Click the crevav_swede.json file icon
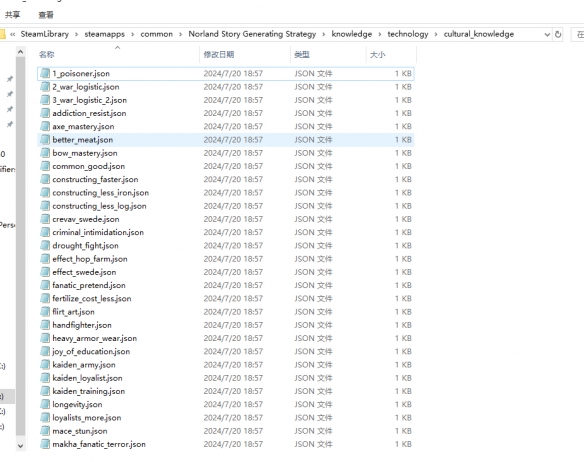Viewport: 584px width, 462px height. tap(45, 219)
